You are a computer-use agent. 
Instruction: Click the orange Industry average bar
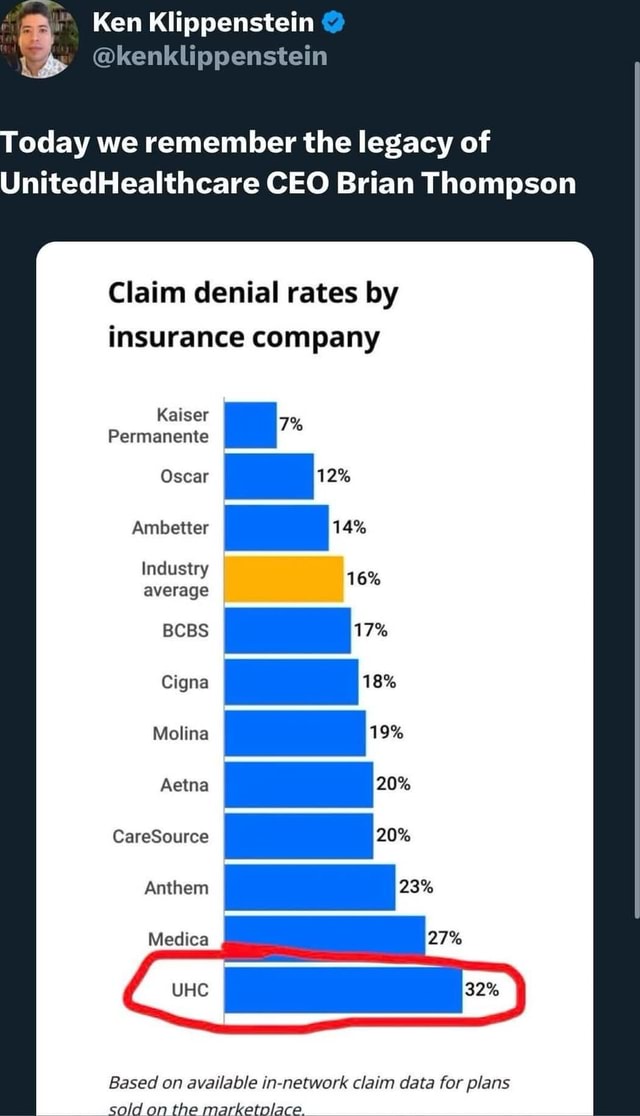tap(284, 579)
